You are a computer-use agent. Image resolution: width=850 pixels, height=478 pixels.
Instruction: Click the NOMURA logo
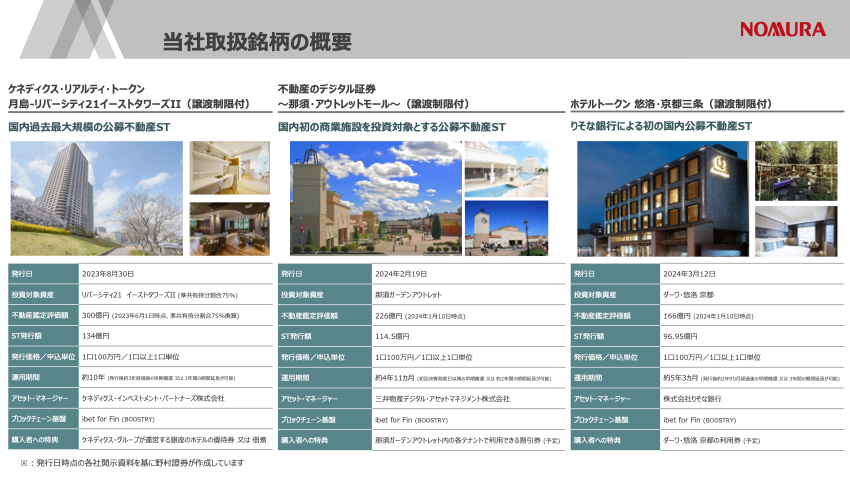click(783, 29)
